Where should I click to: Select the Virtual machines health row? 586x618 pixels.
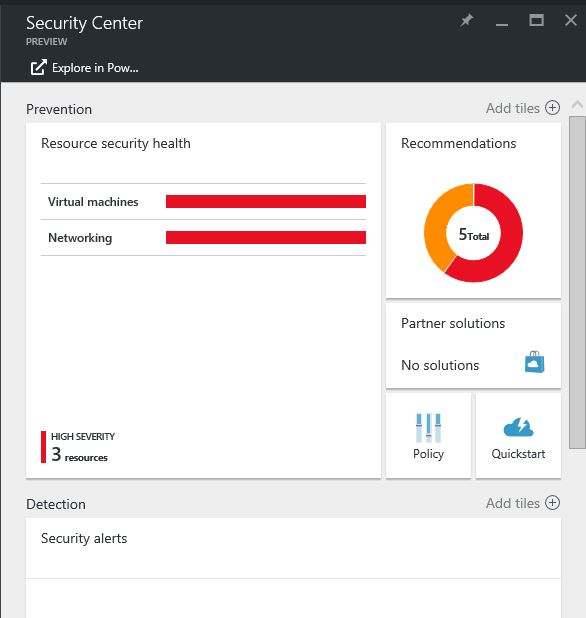(x=203, y=201)
